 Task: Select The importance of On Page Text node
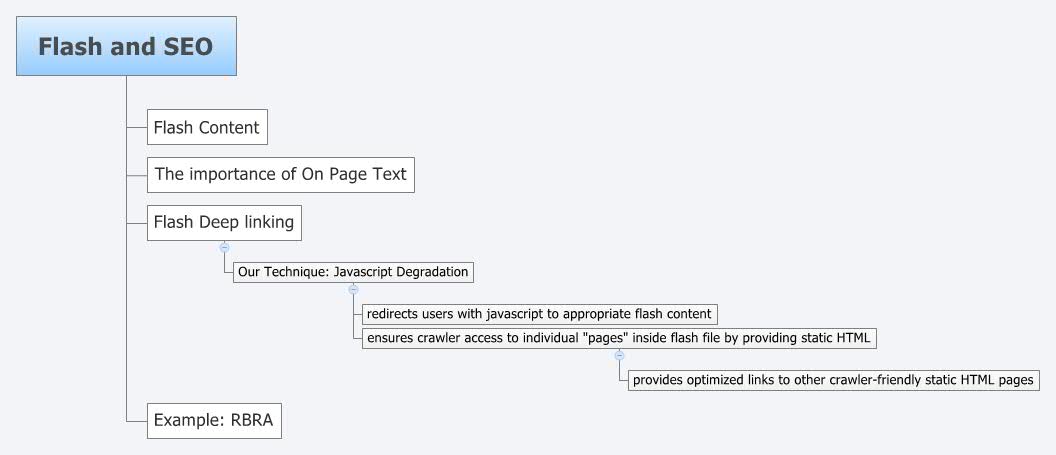pos(280,174)
